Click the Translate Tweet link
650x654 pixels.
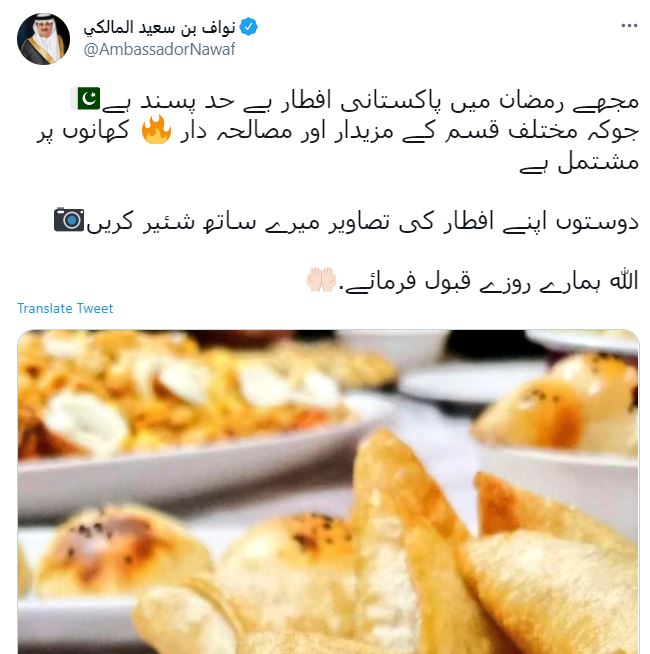[65, 308]
